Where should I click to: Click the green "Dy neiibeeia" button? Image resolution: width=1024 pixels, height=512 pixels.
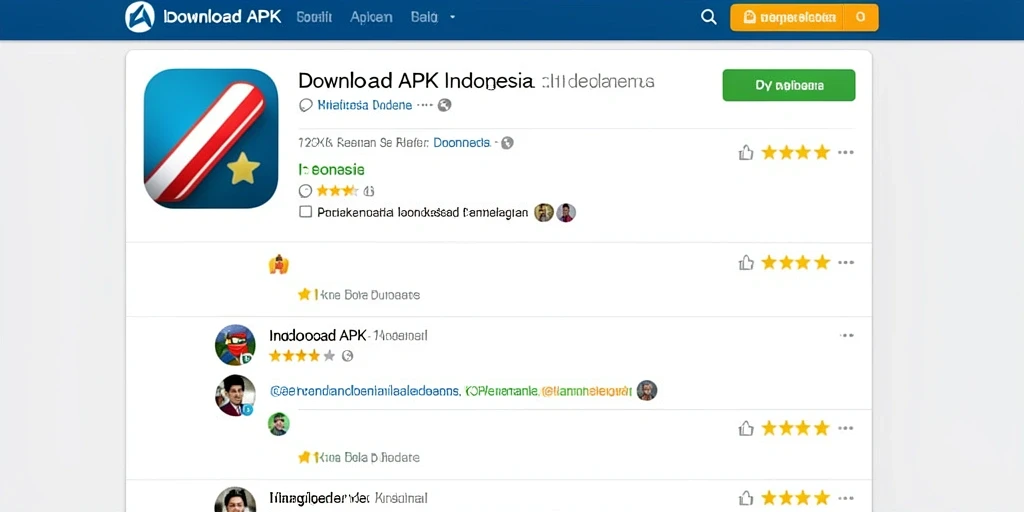789,85
